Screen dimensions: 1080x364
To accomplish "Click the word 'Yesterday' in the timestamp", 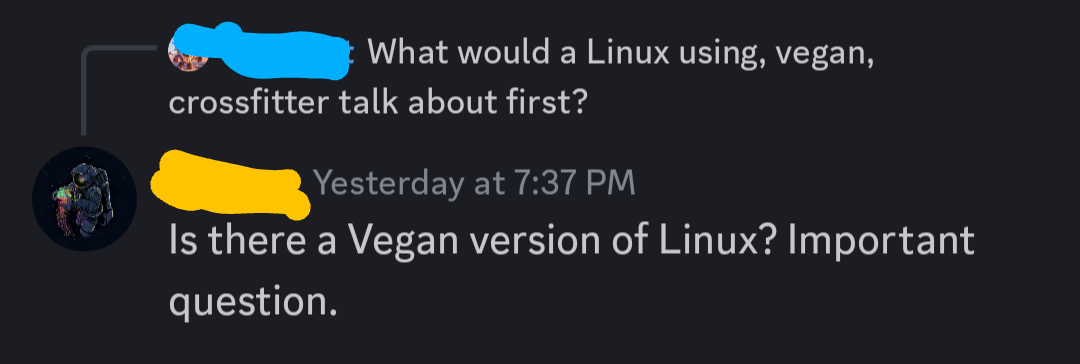I will [388, 185].
